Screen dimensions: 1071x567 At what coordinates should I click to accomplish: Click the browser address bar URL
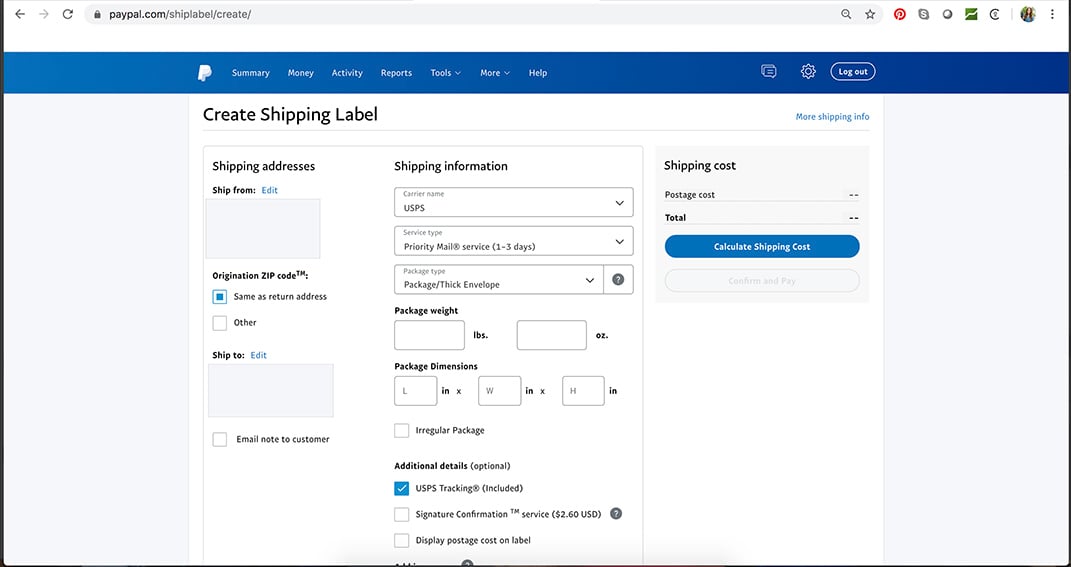(x=180, y=14)
